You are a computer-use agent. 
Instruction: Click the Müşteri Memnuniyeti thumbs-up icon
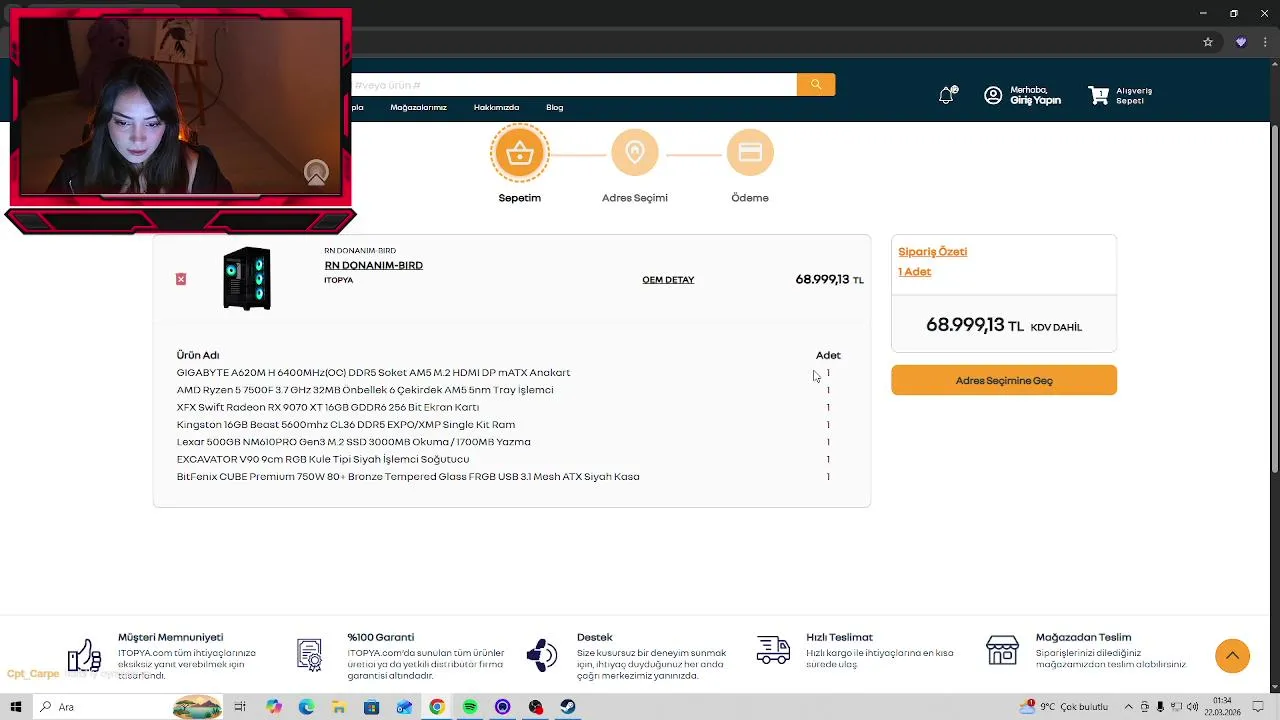[84, 655]
